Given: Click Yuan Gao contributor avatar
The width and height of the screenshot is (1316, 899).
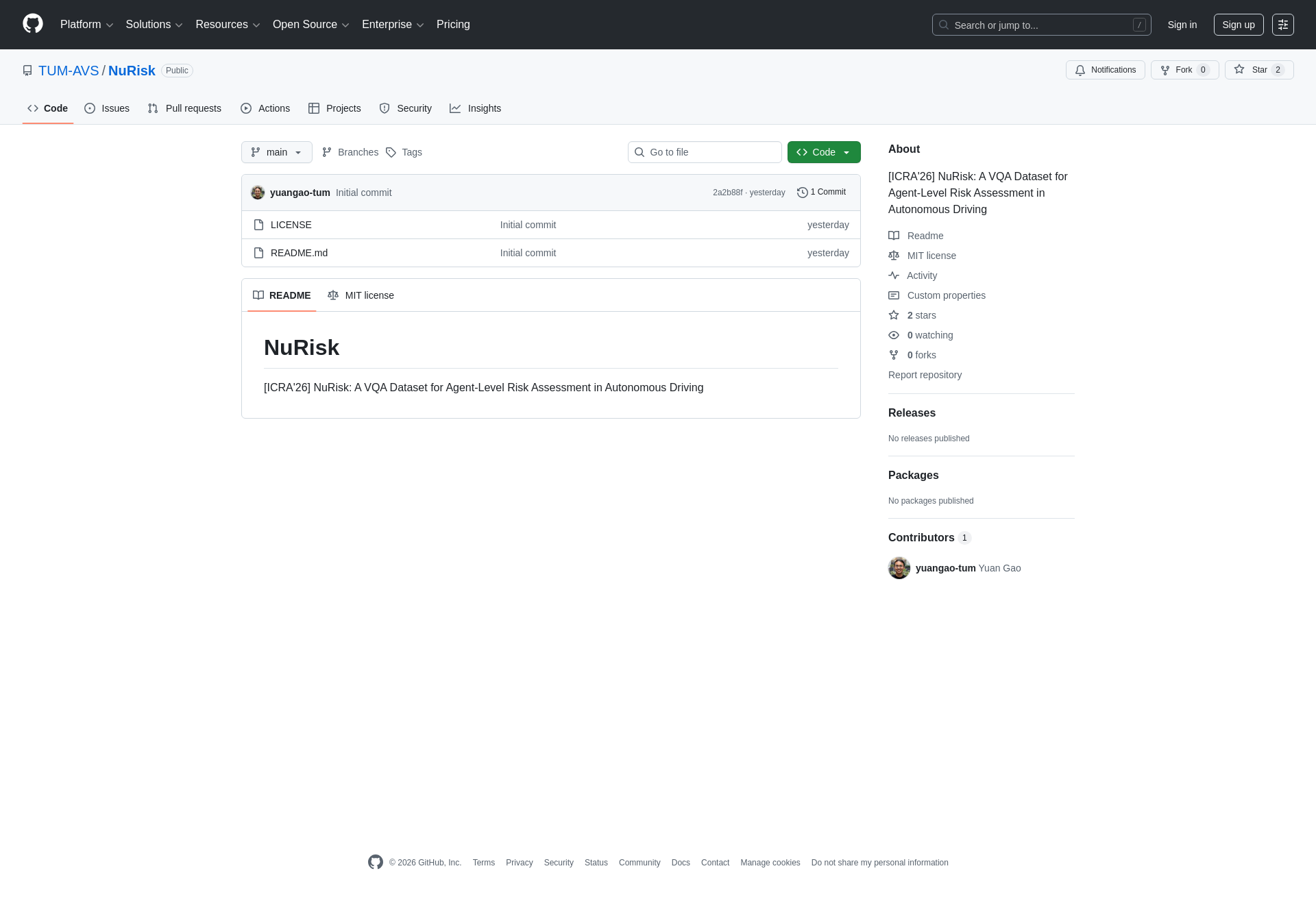Looking at the screenshot, I should [899, 568].
